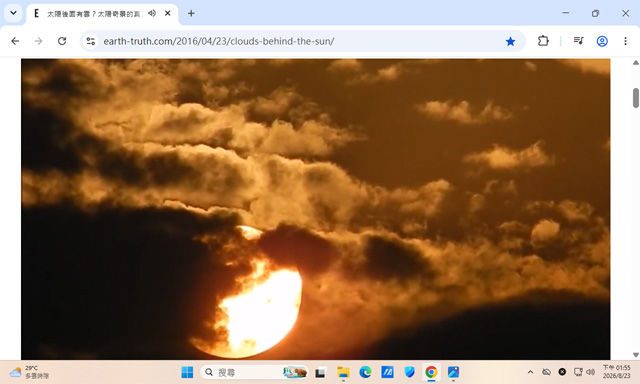The width and height of the screenshot is (640, 384).
Task: Open Windows Start menu
Action: click(x=187, y=372)
